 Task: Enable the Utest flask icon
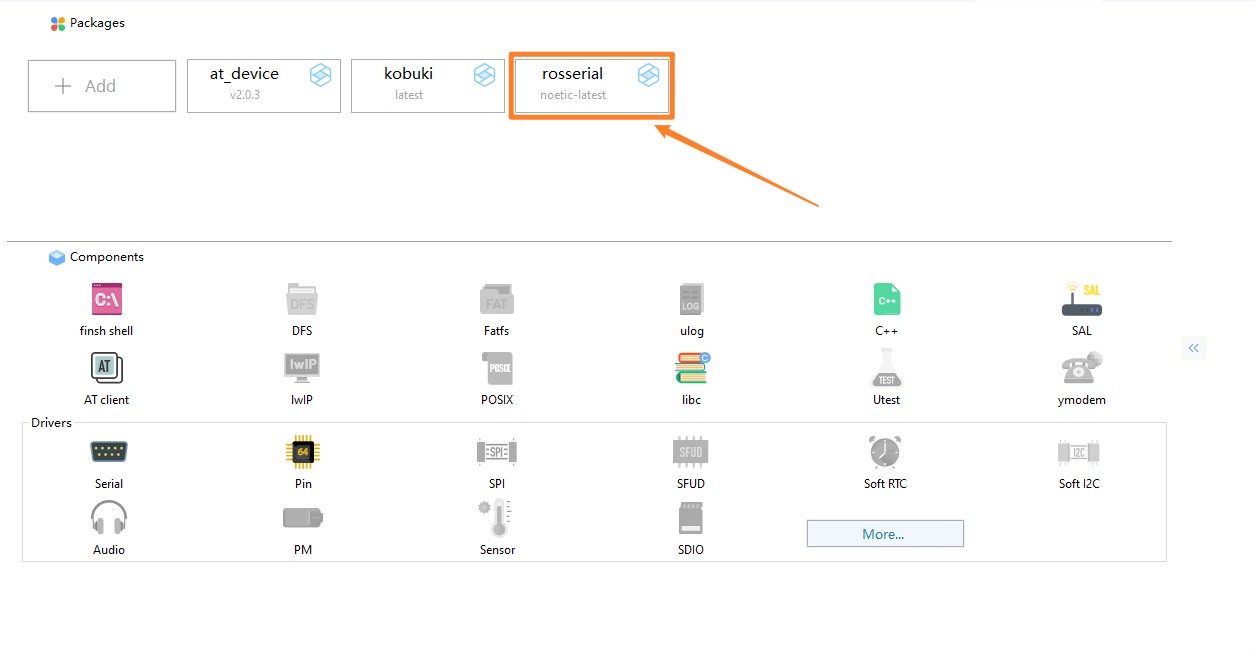click(x=886, y=368)
